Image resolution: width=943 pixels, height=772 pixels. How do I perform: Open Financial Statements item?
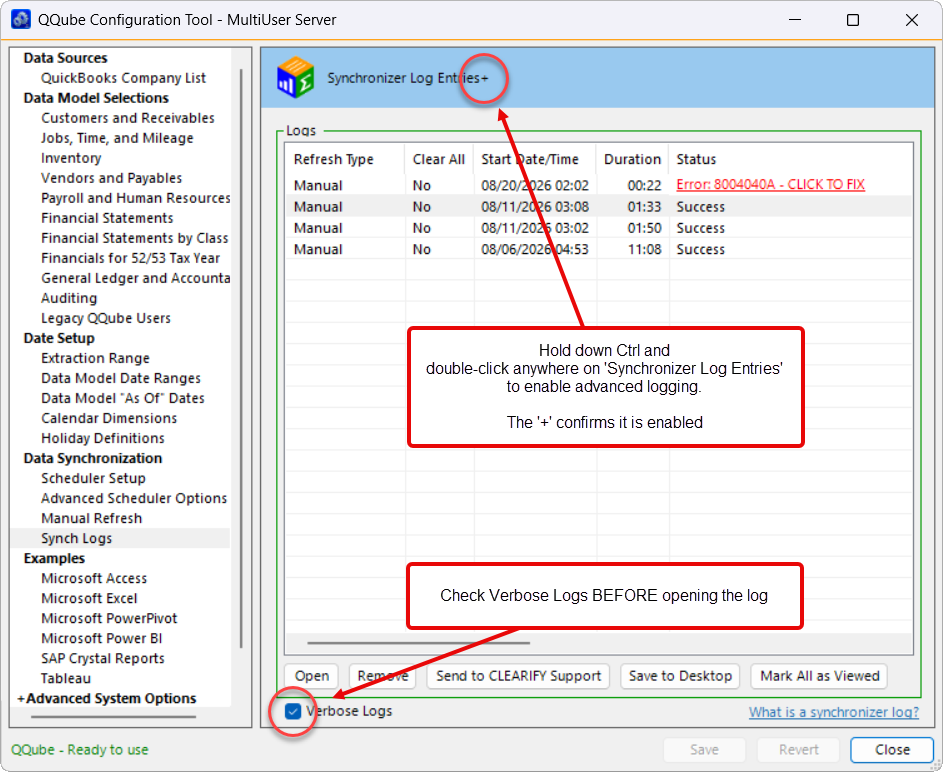click(107, 218)
